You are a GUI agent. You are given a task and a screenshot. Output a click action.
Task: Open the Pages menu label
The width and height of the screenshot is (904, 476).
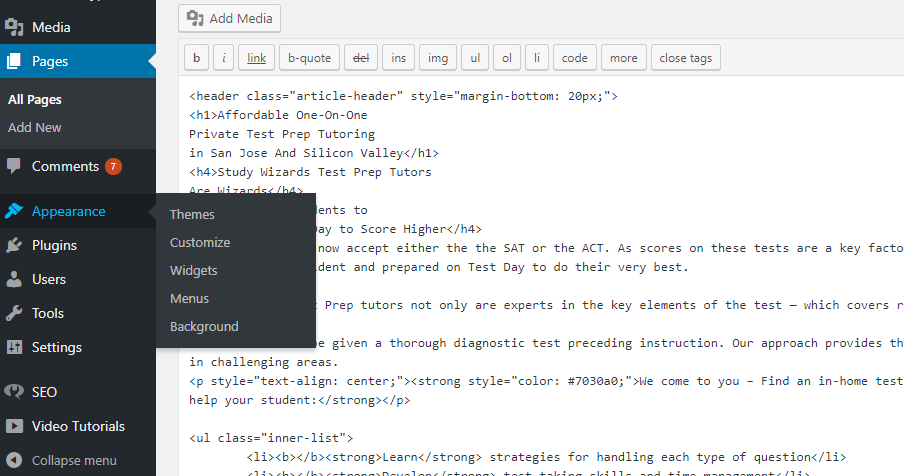click(50, 61)
